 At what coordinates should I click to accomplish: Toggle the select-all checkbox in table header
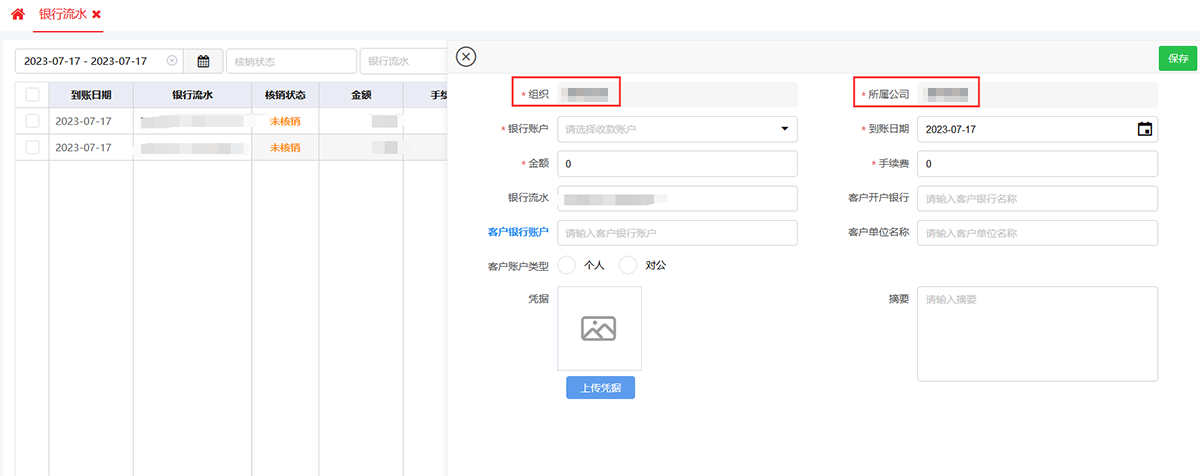point(32,95)
